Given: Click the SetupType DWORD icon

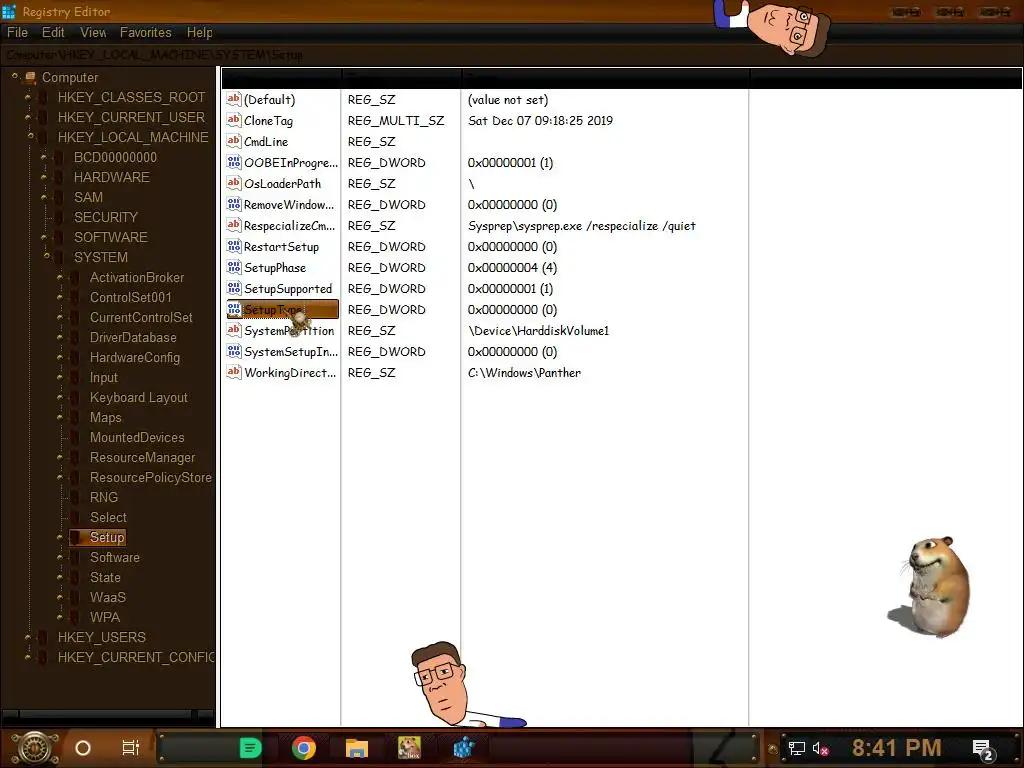Looking at the screenshot, I should tap(234, 309).
